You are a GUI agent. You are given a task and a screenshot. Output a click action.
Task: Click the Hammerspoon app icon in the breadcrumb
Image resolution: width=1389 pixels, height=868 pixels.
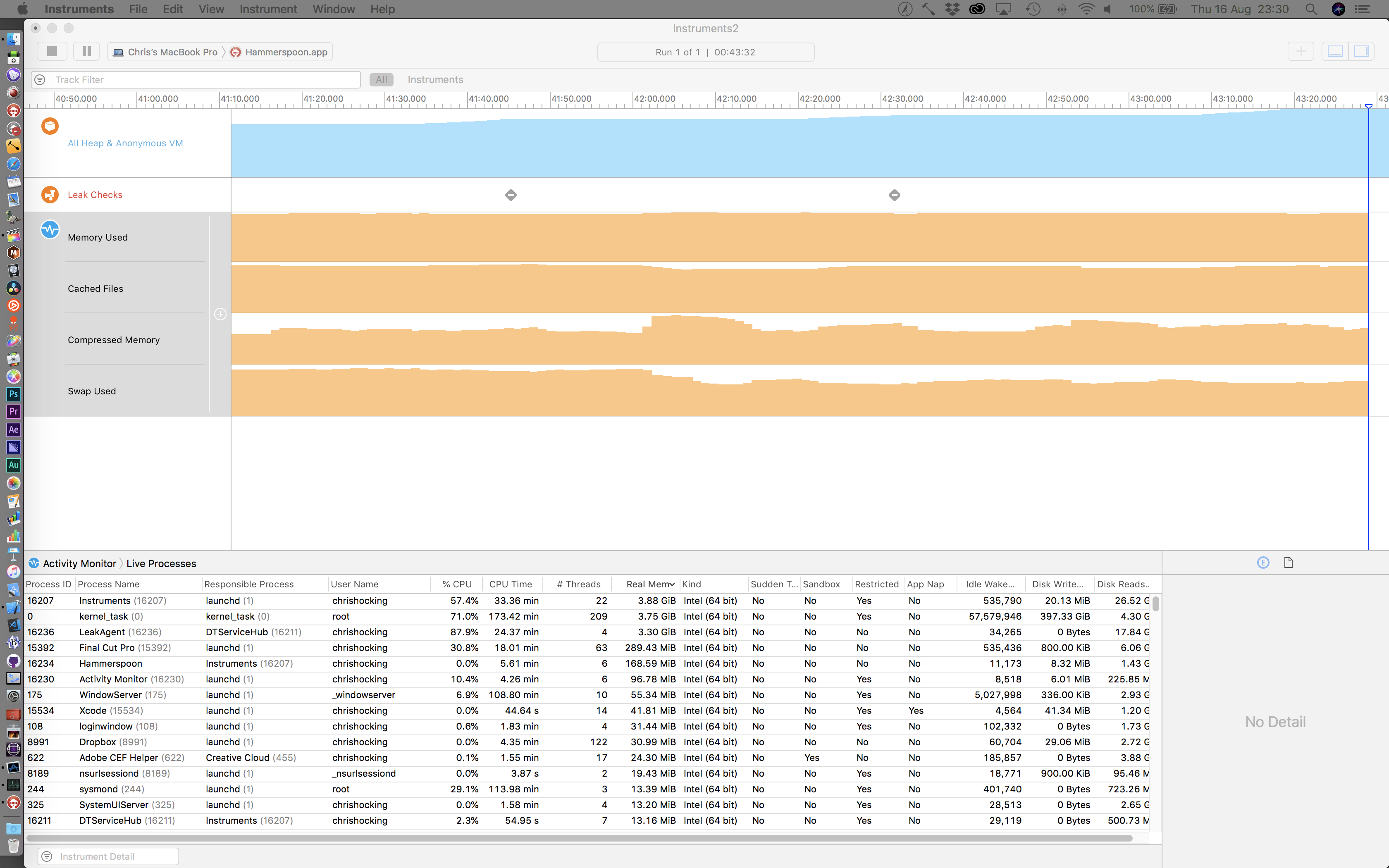click(x=235, y=52)
